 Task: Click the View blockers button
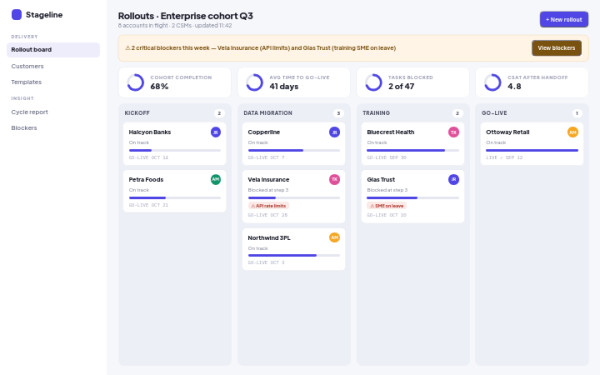tap(556, 48)
